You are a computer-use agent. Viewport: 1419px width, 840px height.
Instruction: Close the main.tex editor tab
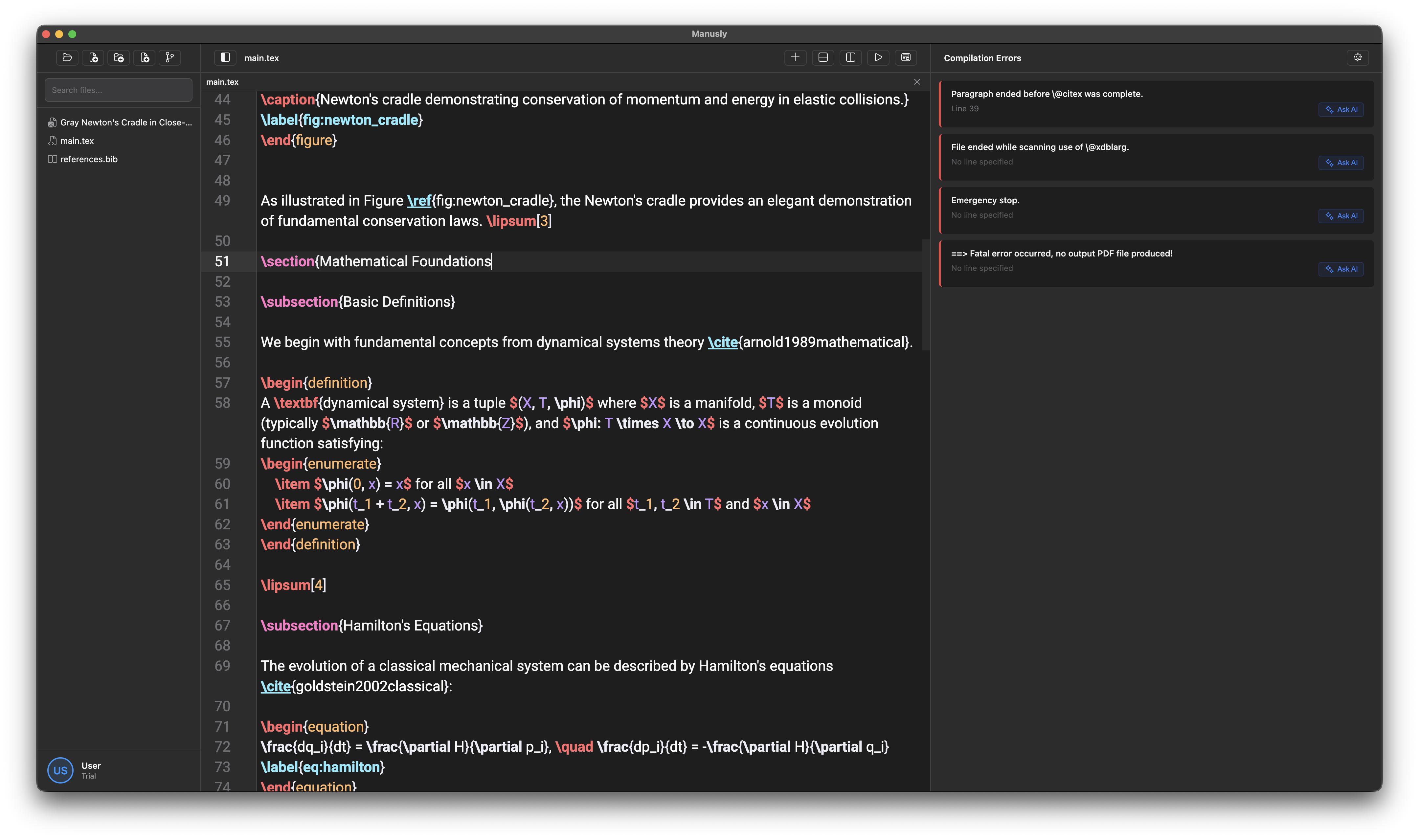pos(916,82)
